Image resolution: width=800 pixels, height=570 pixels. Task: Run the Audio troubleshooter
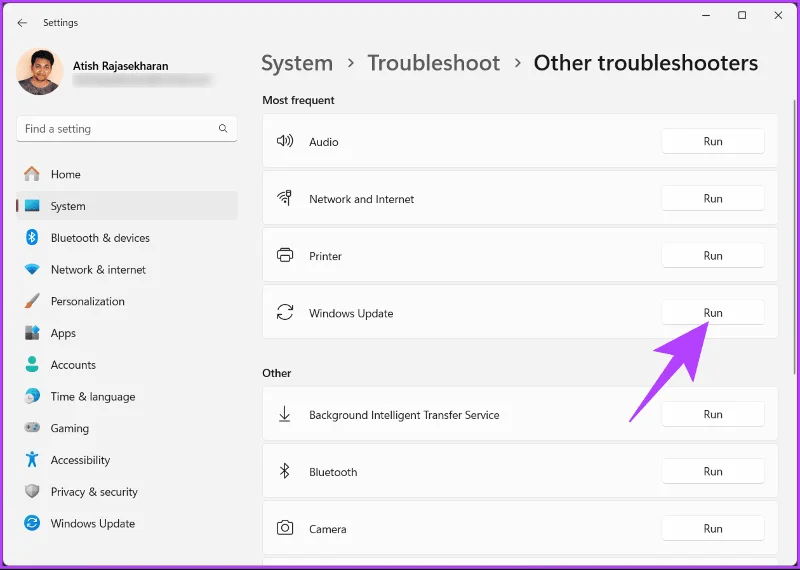[713, 141]
